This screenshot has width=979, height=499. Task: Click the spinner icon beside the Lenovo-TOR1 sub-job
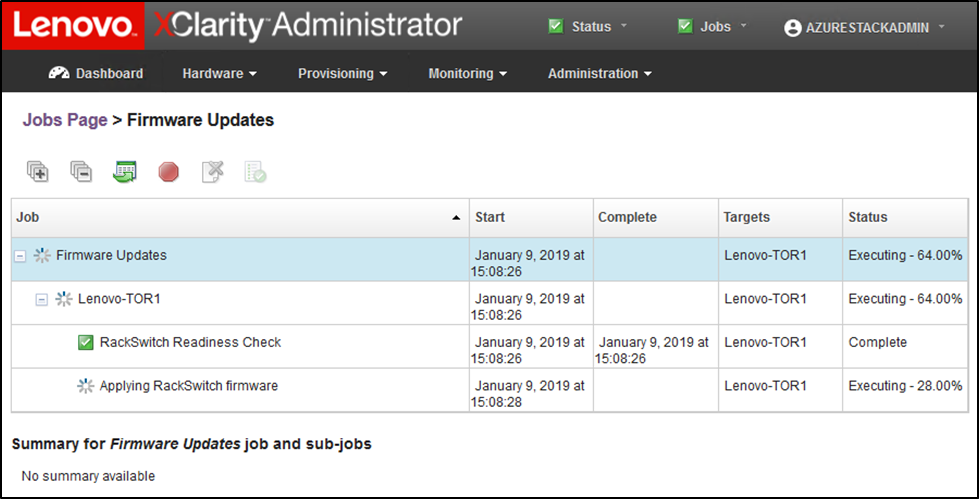[64, 299]
